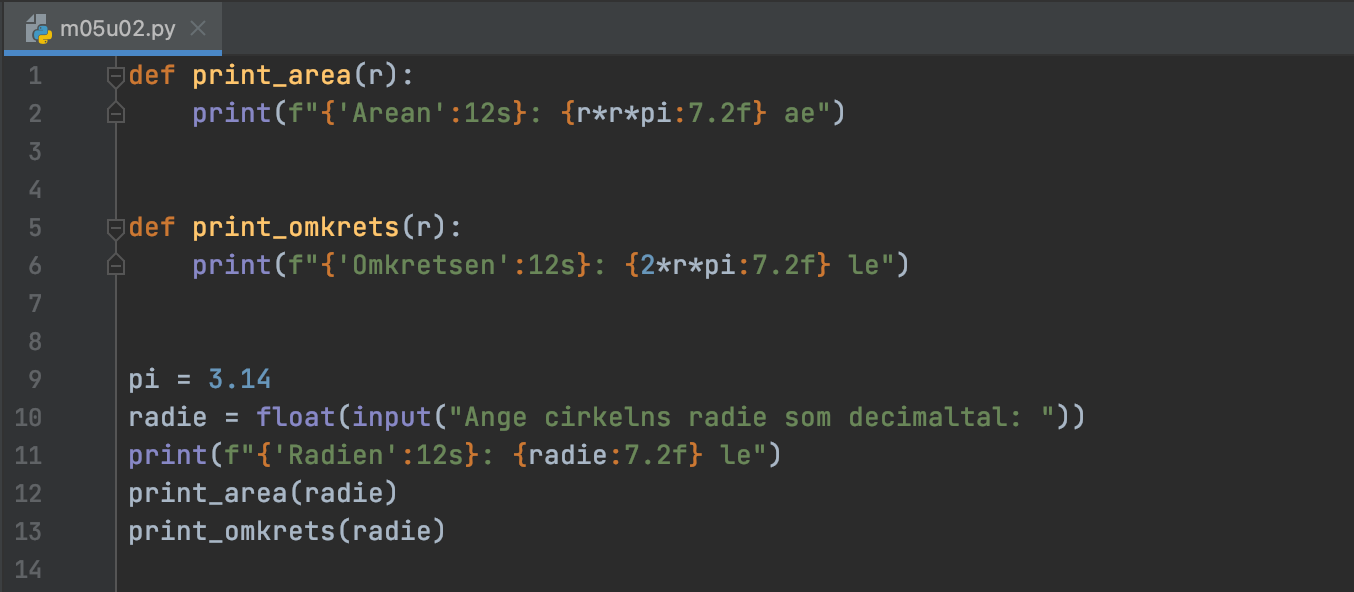Click fold end marker on line 2
The width and height of the screenshot is (1354, 592).
click(x=116, y=114)
